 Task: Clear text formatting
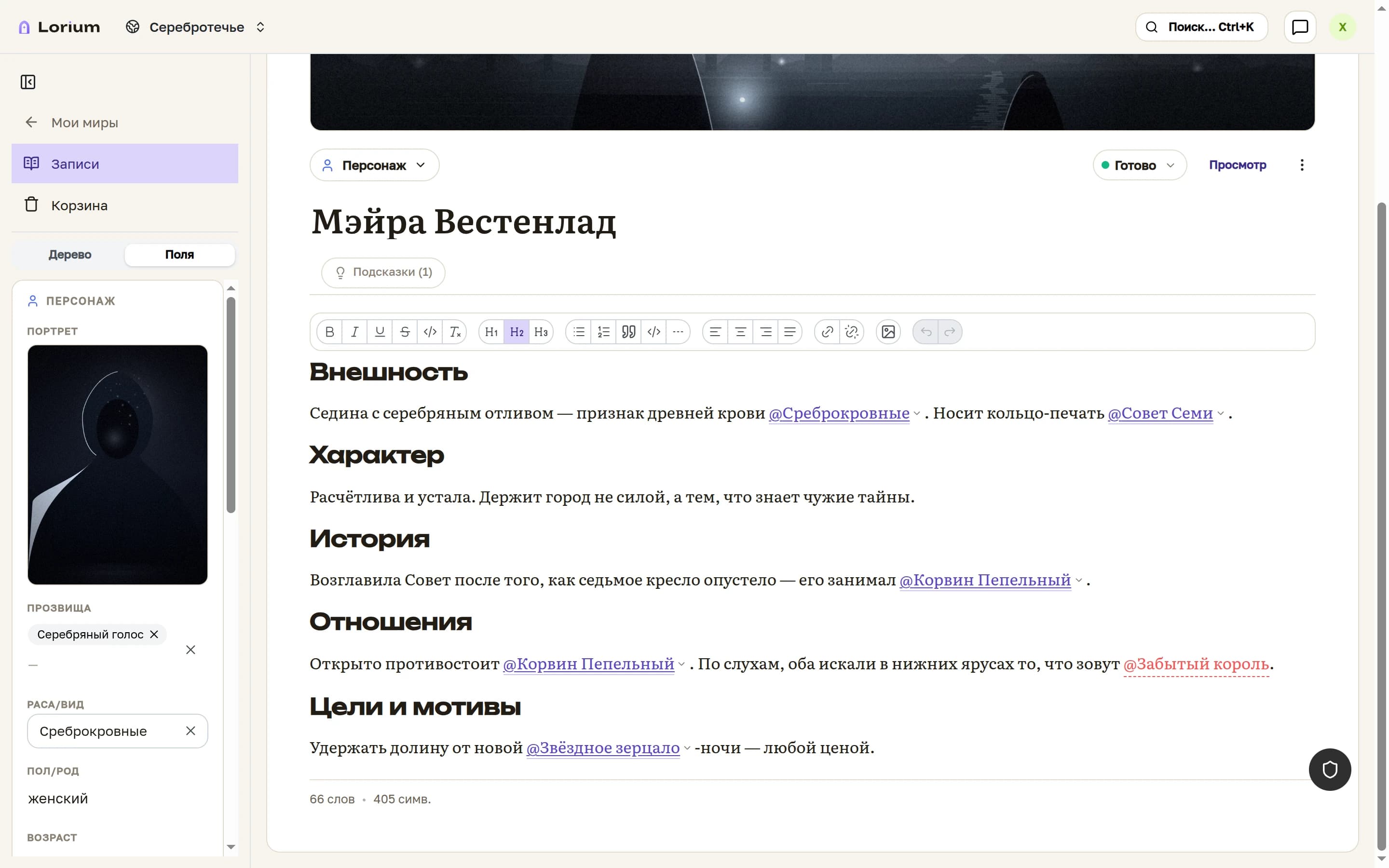pyautogui.click(x=455, y=332)
